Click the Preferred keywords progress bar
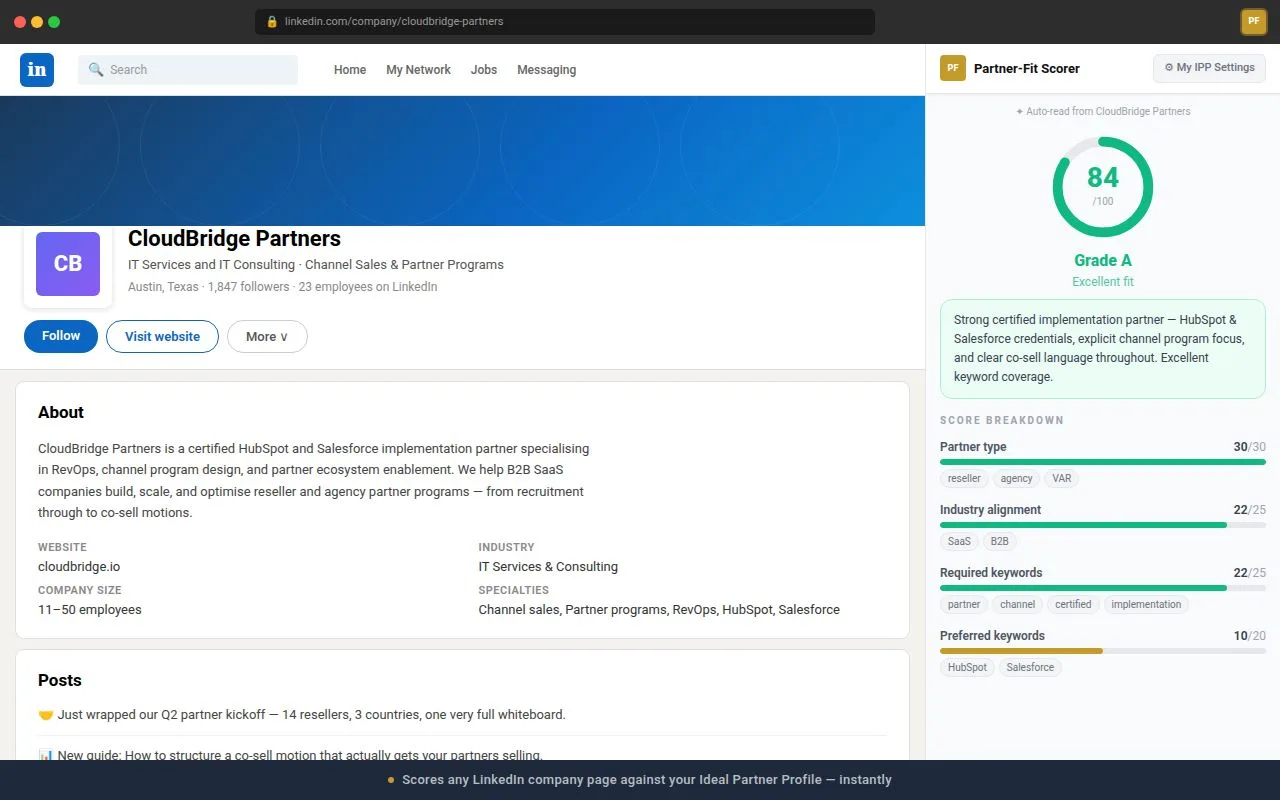The image size is (1280, 800). [x=1103, y=651]
